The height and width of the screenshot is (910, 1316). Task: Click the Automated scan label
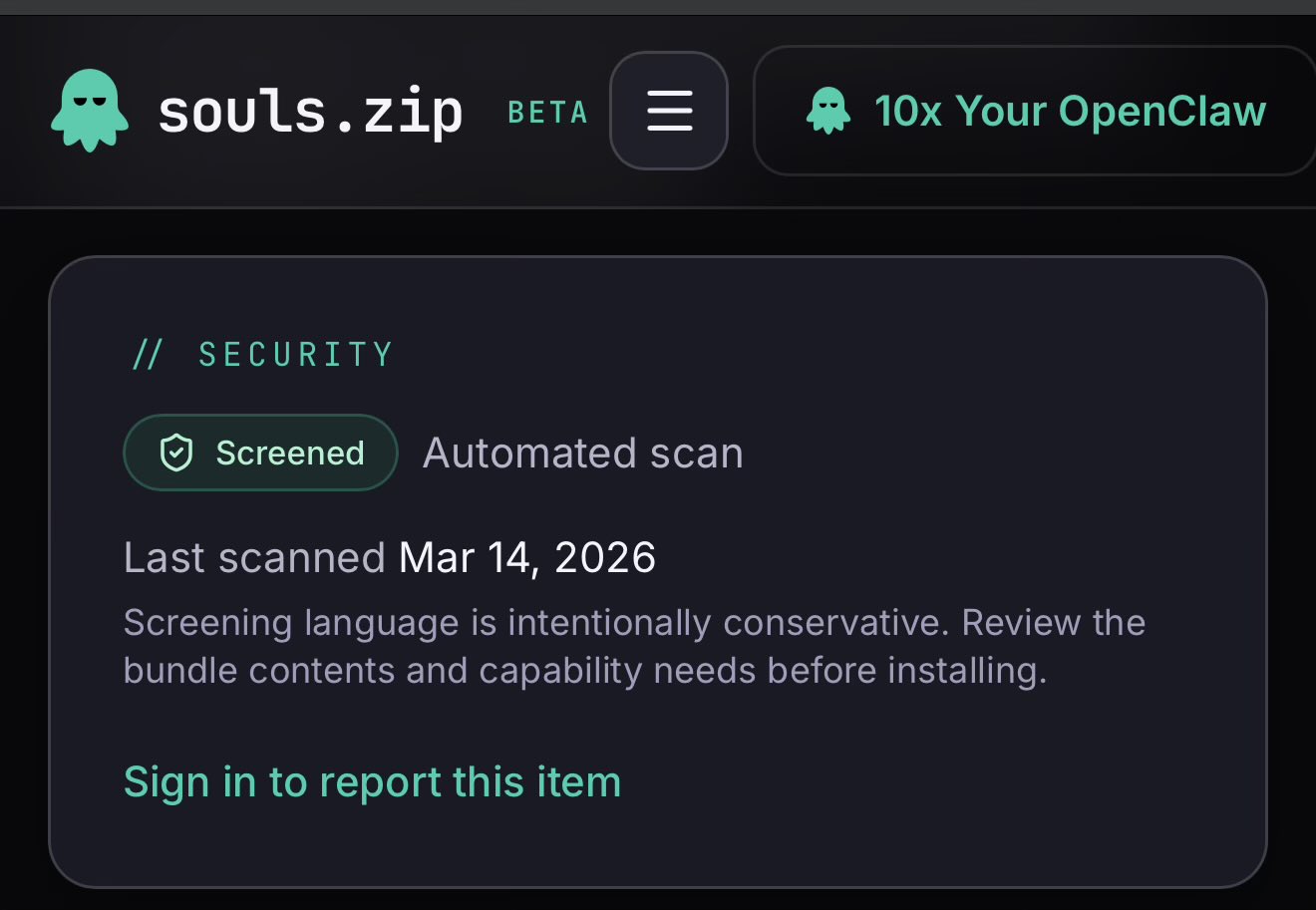click(x=583, y=454)
